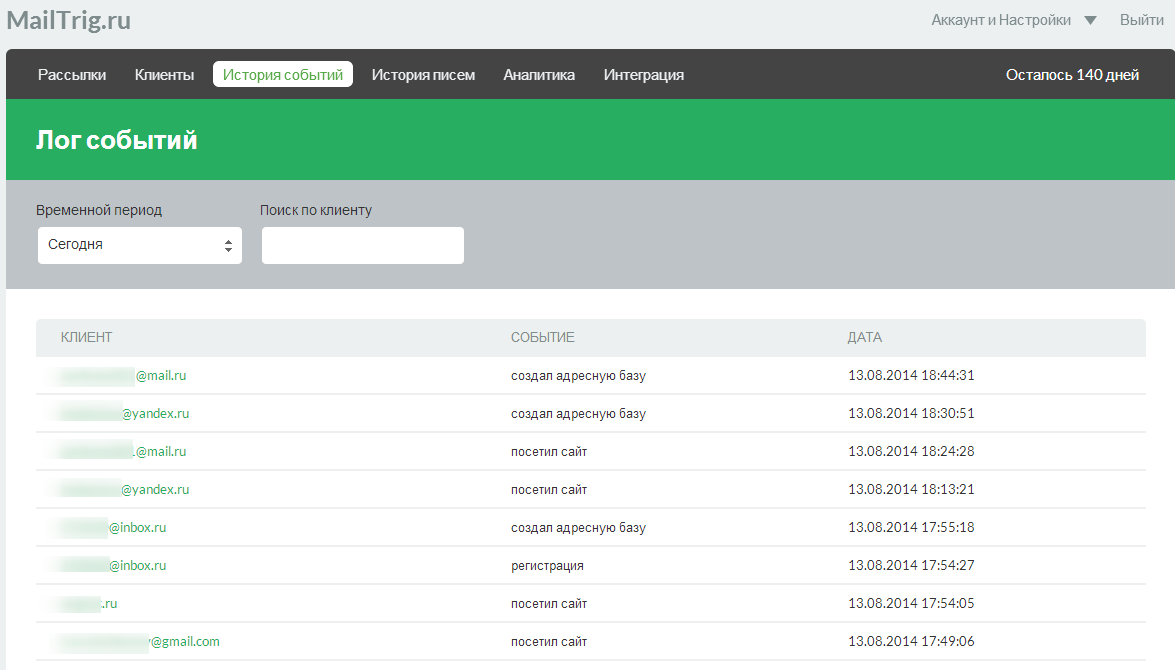Viewport: 1175px width, 670px height.
Task: Open the Интеграция tab
Action: coord(644,75)
